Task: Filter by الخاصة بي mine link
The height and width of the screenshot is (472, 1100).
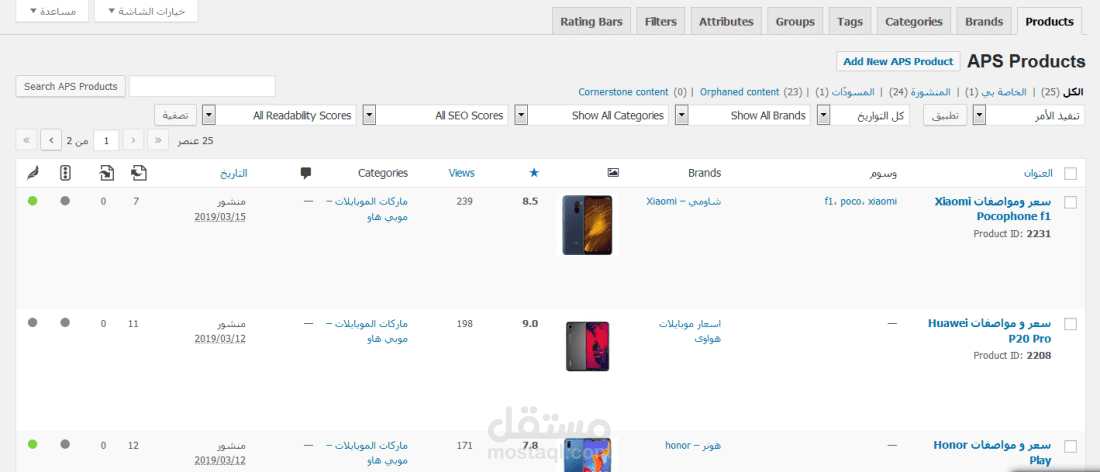Action: click(1004, 92)
